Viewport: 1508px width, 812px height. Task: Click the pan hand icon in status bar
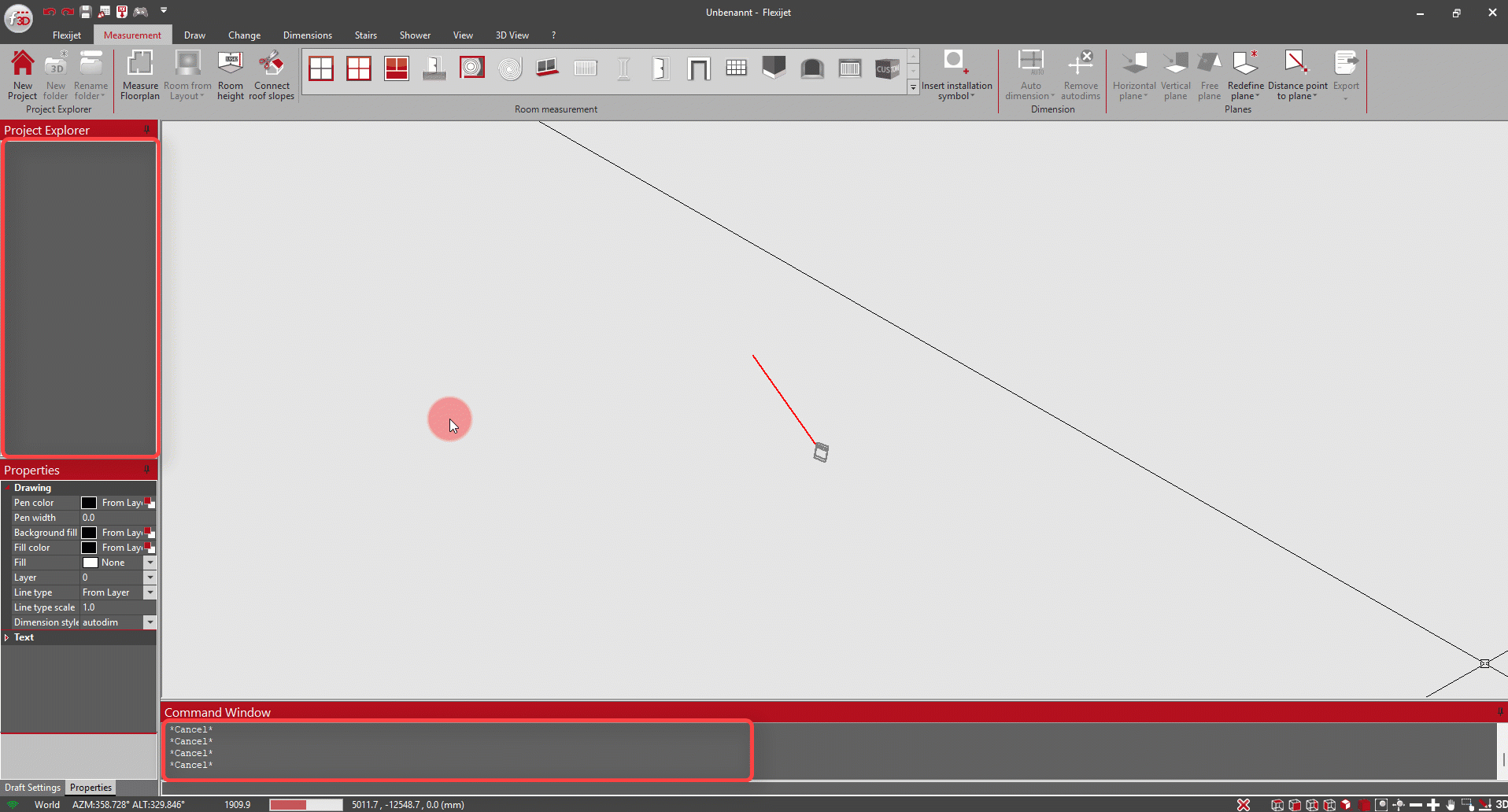[x=1451, y=804]
